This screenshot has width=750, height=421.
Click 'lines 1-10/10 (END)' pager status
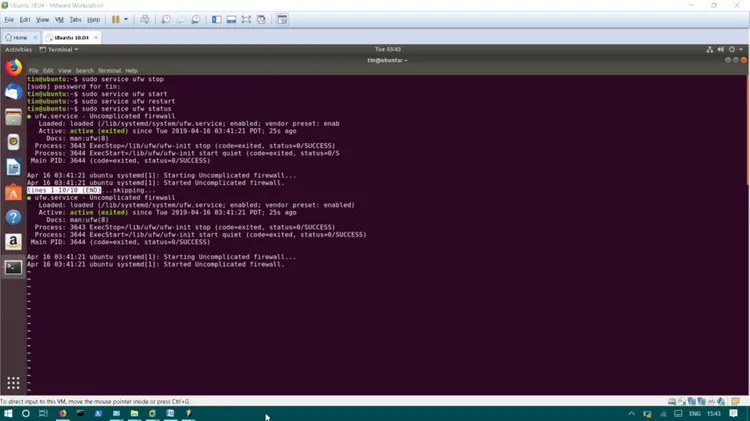tap(64, 190)
